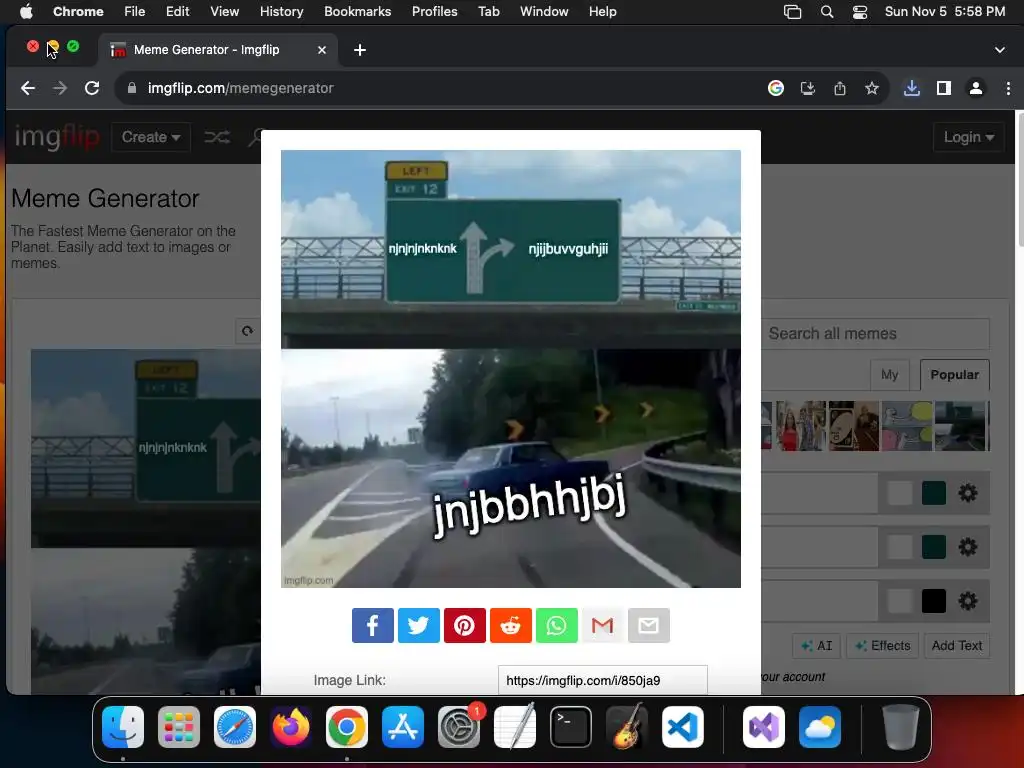The width and height of the screenshot is (1024, 768).
Task: Switch to the My tab
Action: point(889,375)
